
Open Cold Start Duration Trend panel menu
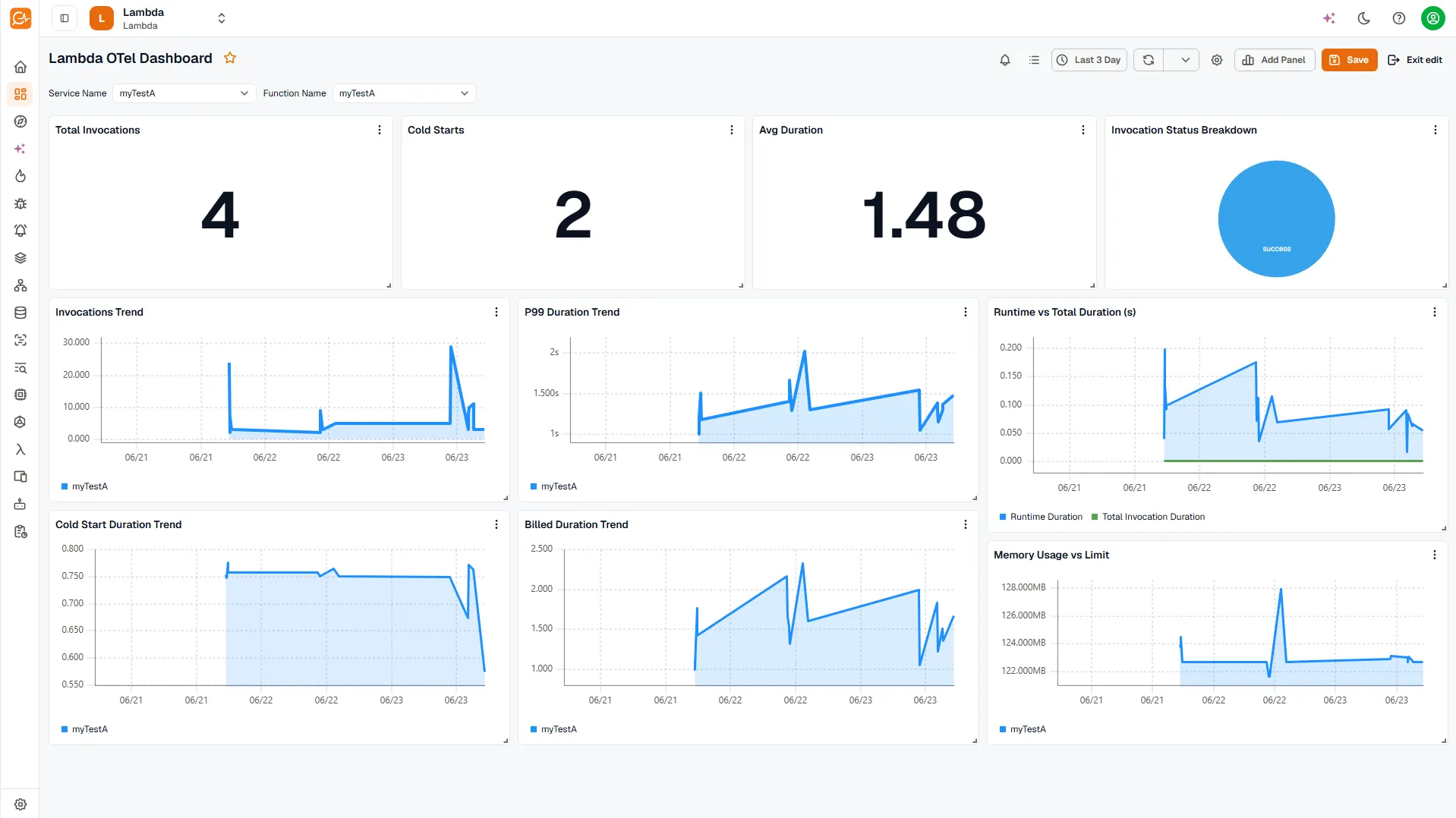(496, 524)
